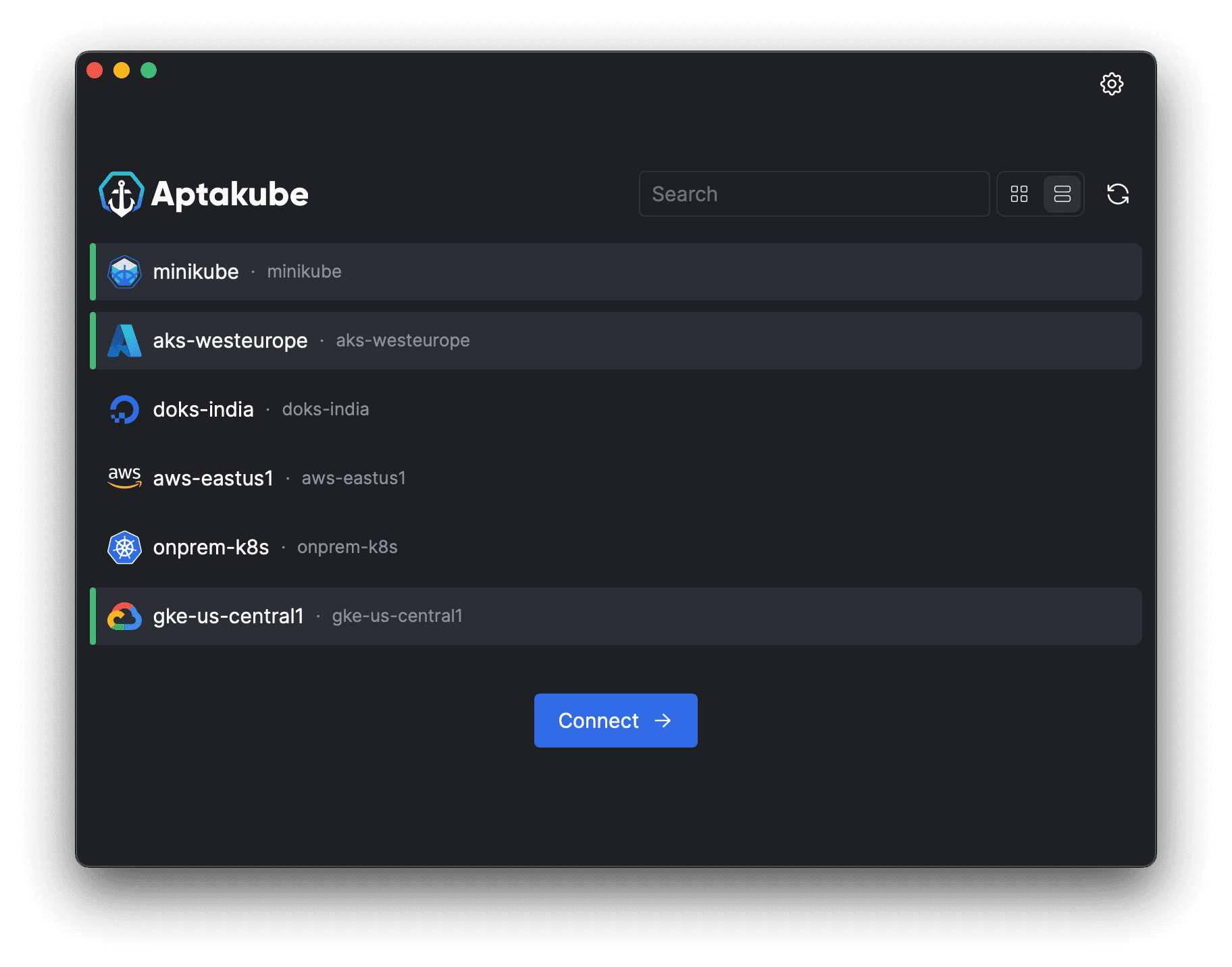Click the DigitalOcean icon for doks-india

tap(124, 409)
